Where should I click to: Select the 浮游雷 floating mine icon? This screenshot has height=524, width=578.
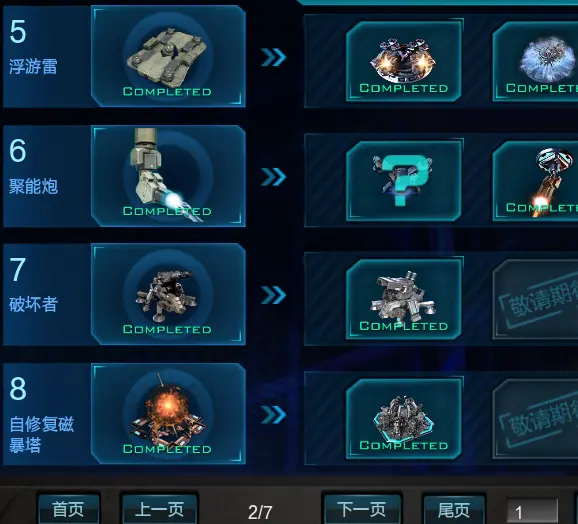(x=168, y=56)
